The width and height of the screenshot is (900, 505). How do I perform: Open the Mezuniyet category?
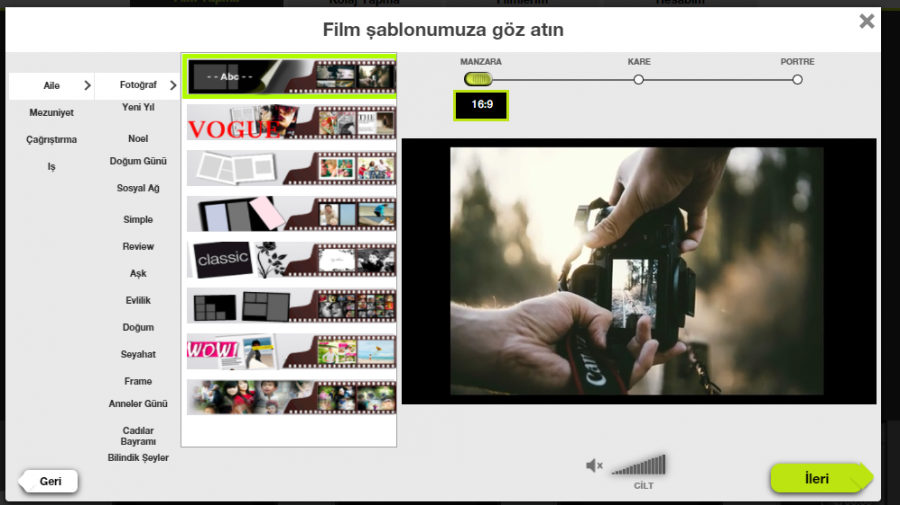(x=50, y=113)
